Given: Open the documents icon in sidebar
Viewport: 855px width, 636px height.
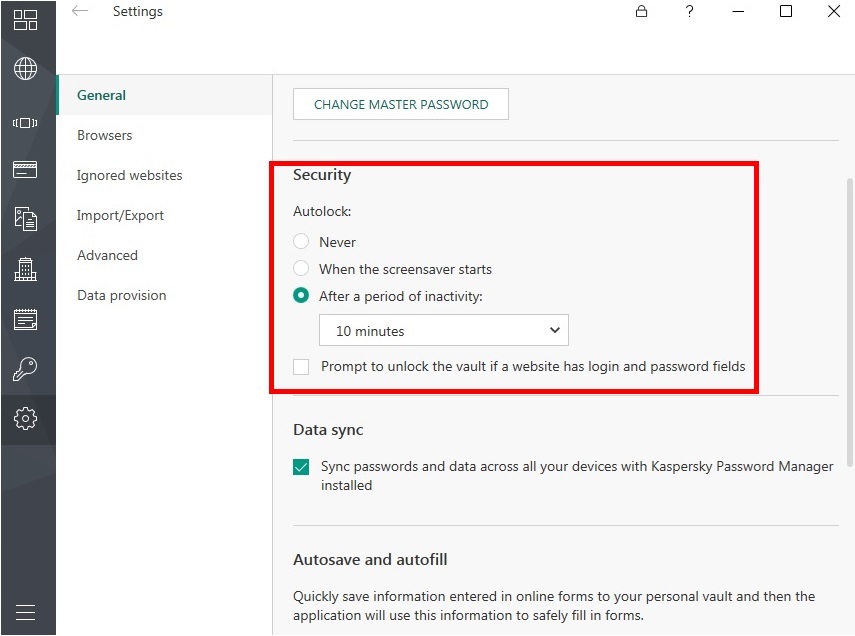Looking at the screenshot, I should click(25, 219).
